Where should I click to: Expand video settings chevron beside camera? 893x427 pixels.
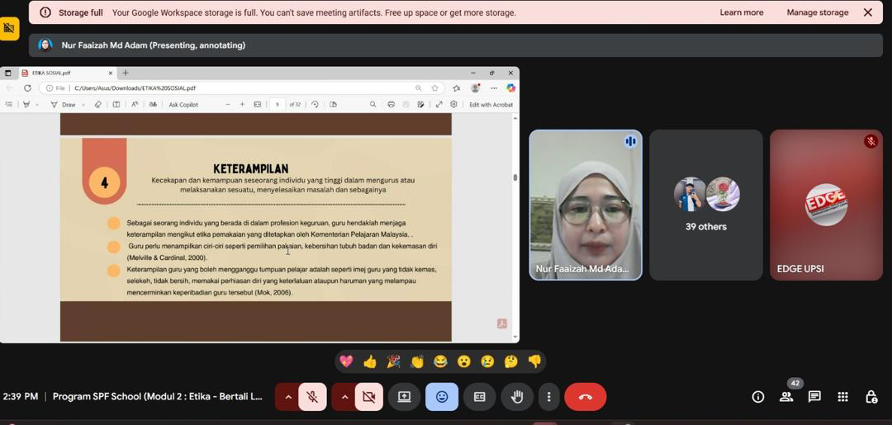(344, 397)
